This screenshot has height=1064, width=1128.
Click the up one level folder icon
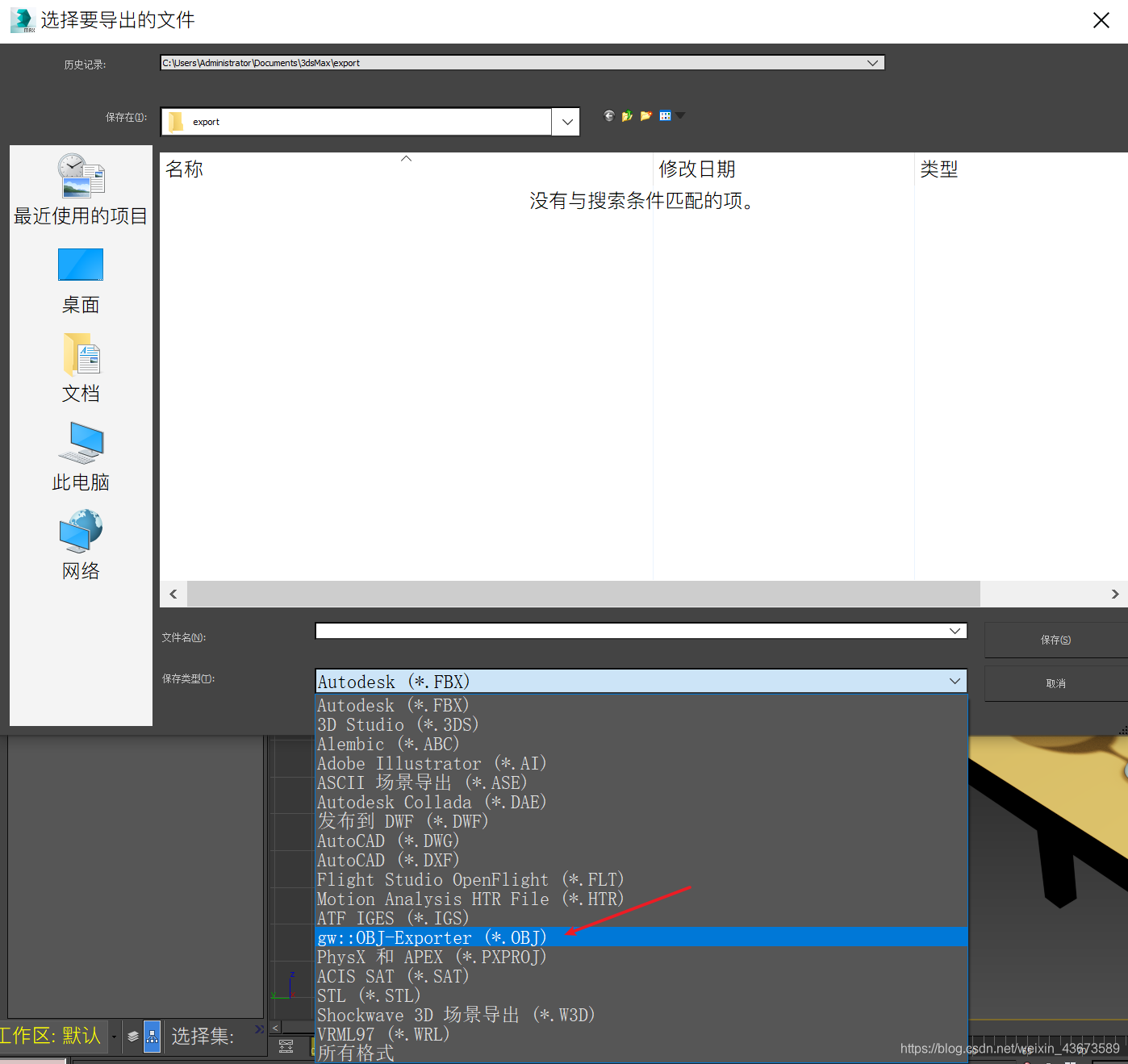[627, 116]
